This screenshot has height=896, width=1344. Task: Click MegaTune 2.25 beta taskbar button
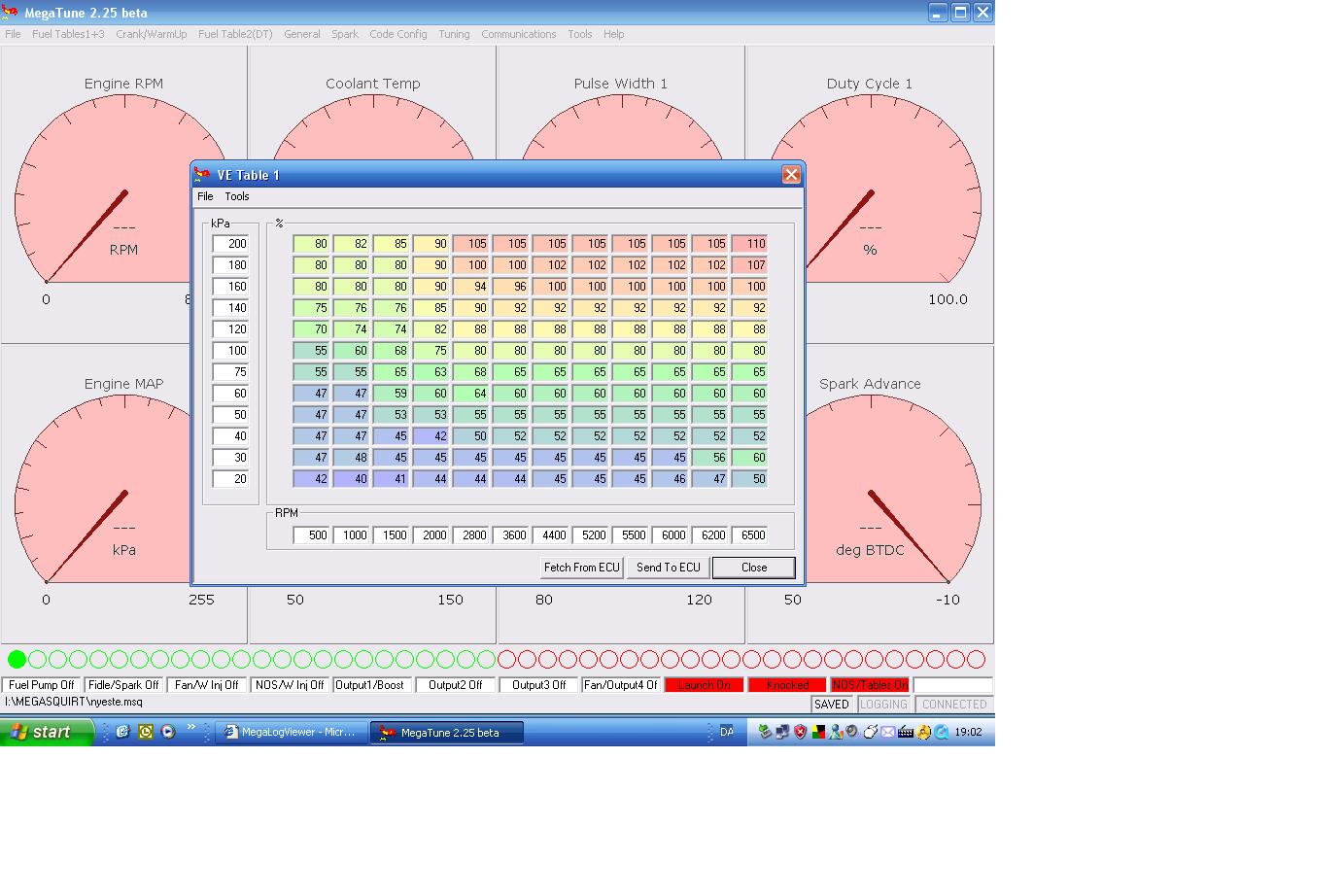447,732
